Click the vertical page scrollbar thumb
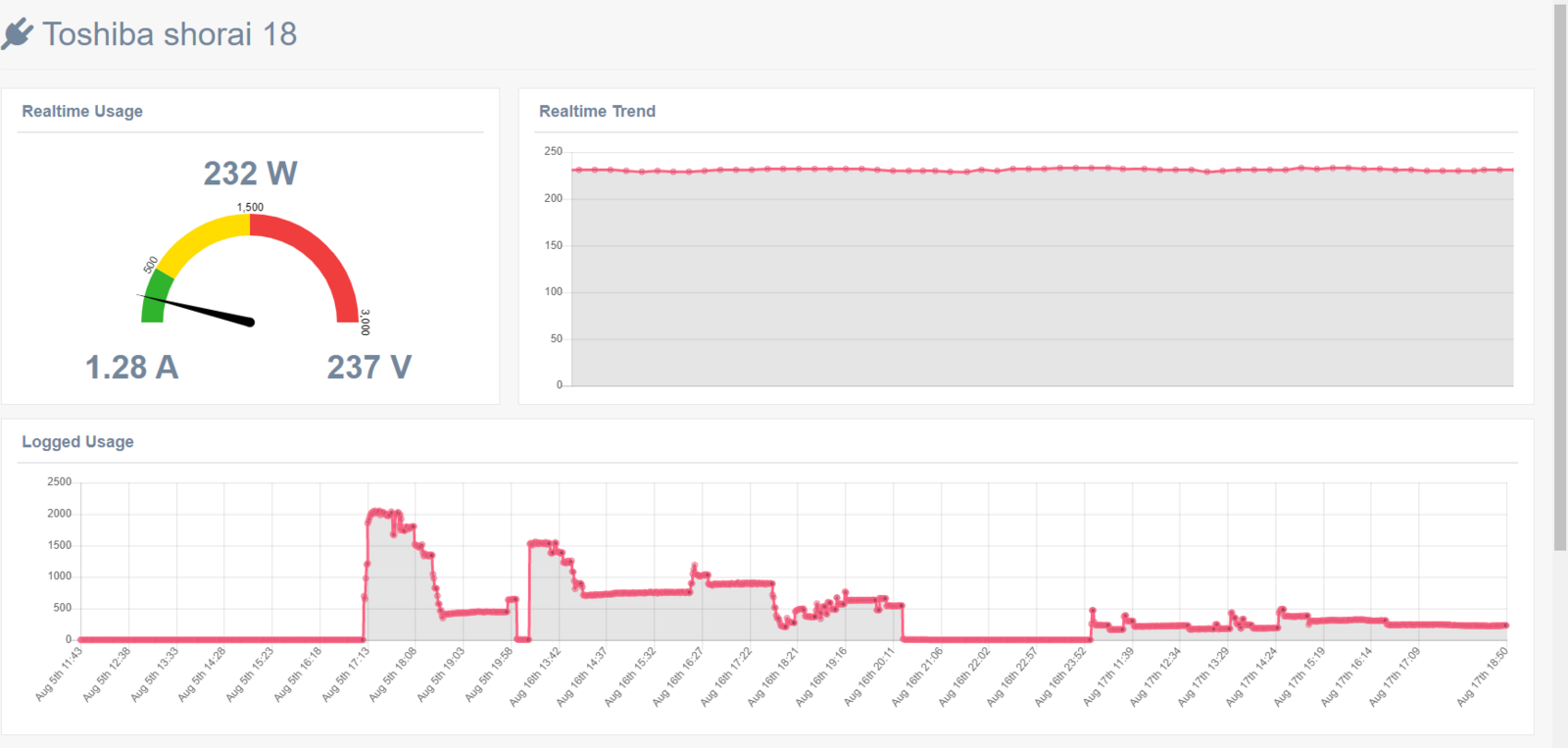This screenshot has width=1568, height=748. [x=1560, y=277]
